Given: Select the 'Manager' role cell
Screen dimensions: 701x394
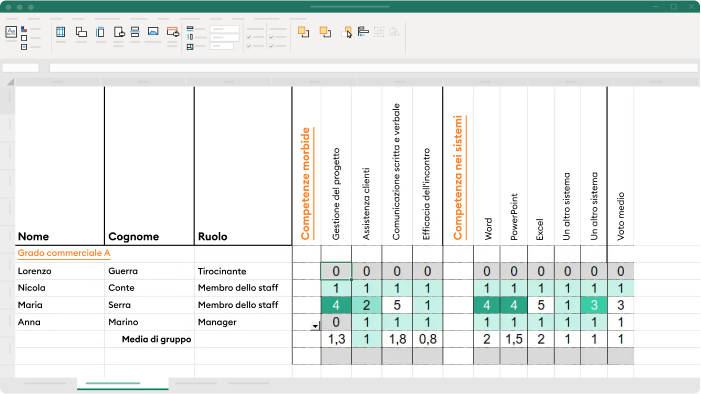Looking at the screenshot, I should (243, 322).
